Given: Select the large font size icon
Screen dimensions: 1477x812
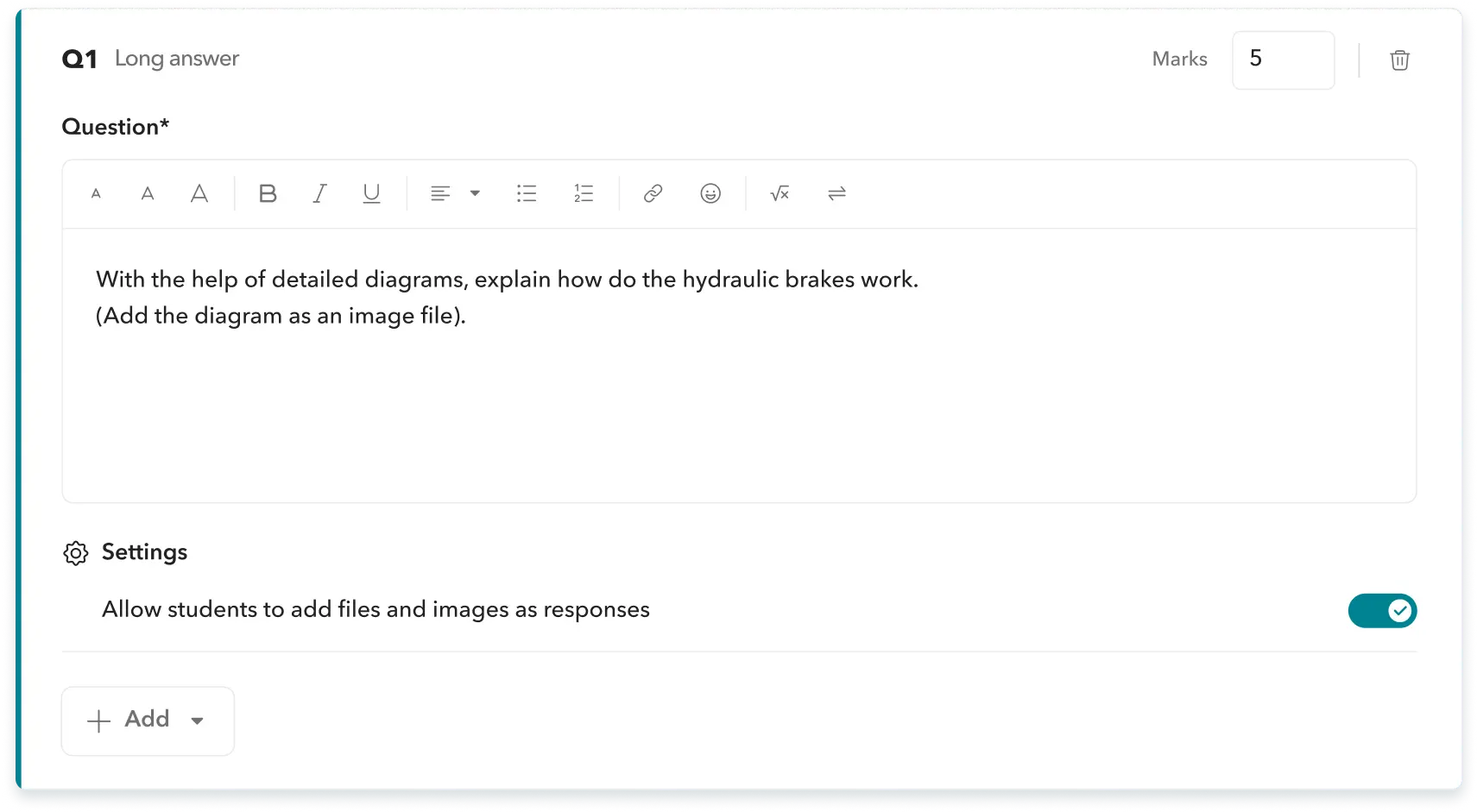Looking at the screenshot, I should pyautogui.click(x=199, y=193).
